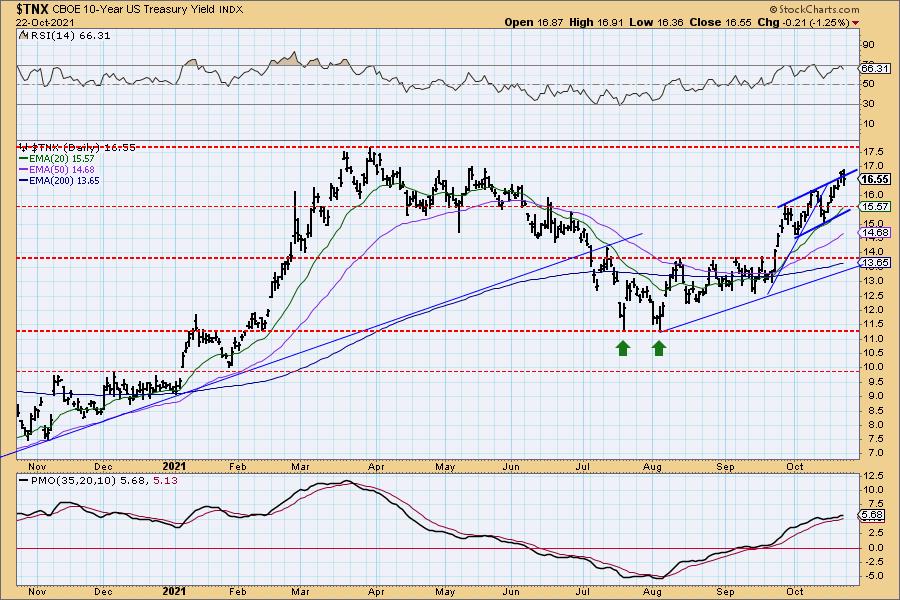Click the Jul label on bottom PMO axis
The height and width of the screenshot is (600, 900).
[583, 591]
